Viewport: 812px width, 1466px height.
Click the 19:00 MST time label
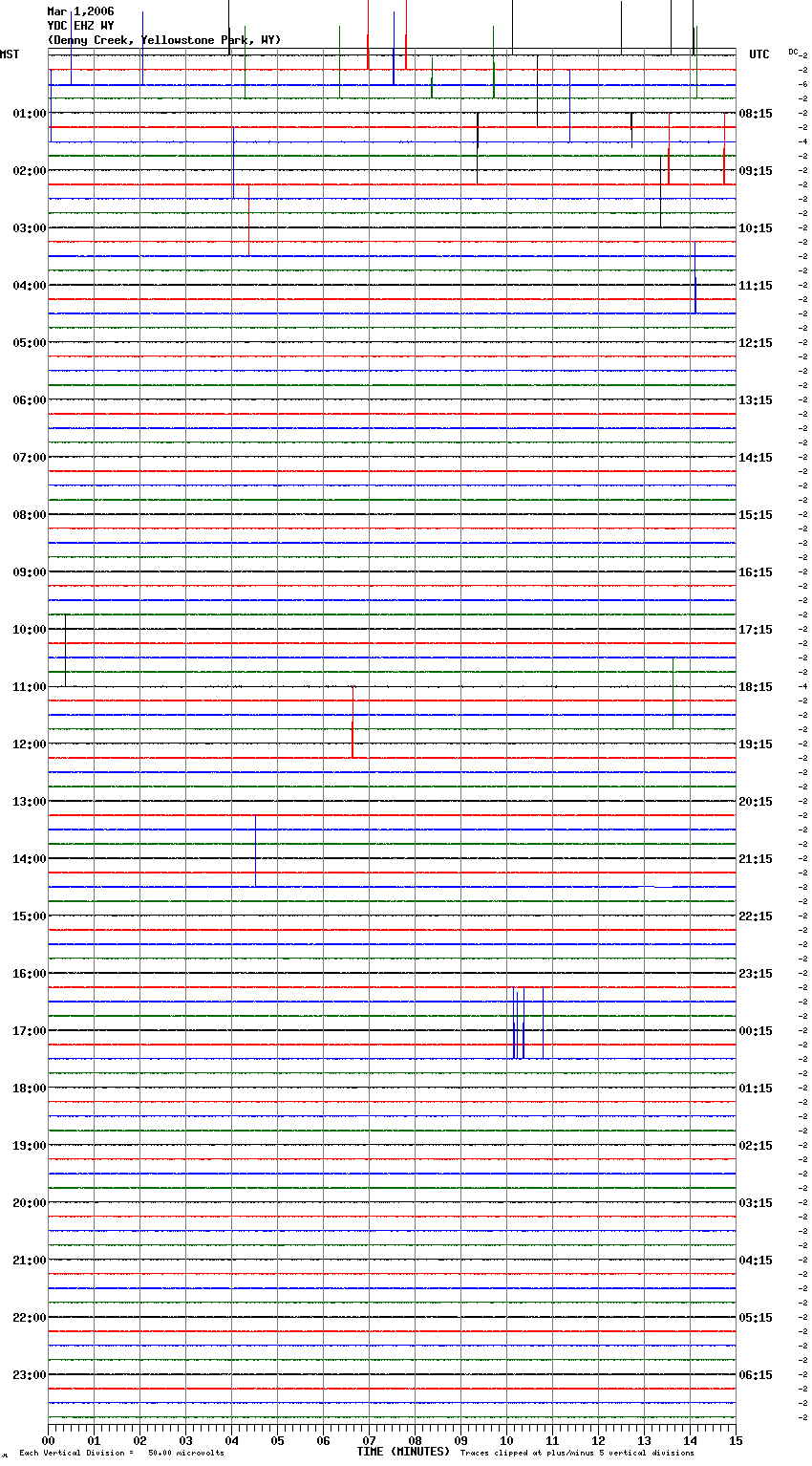(30, 1146)
